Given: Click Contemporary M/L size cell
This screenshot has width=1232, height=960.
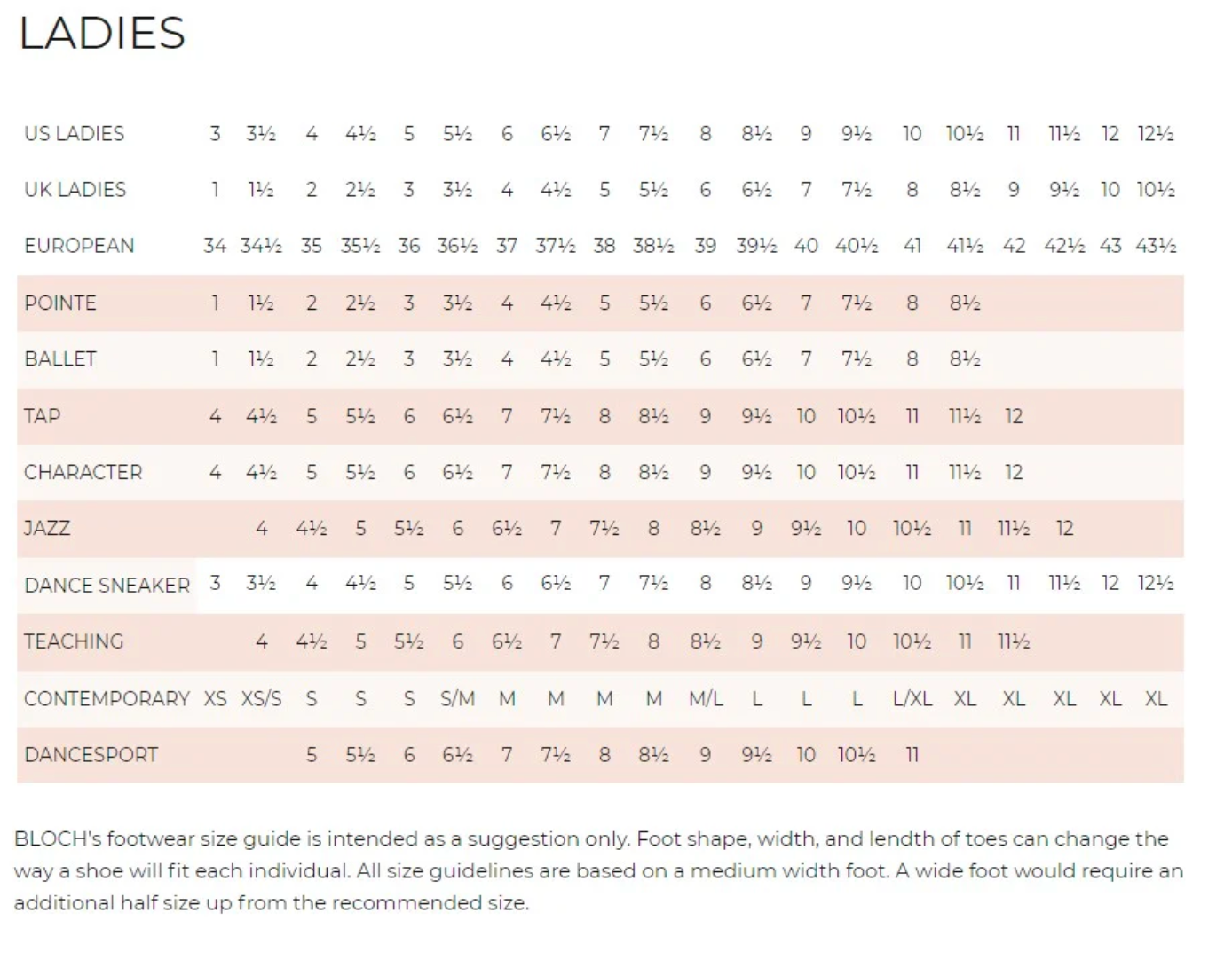Looking at the screenshot, I should point(706,699).
